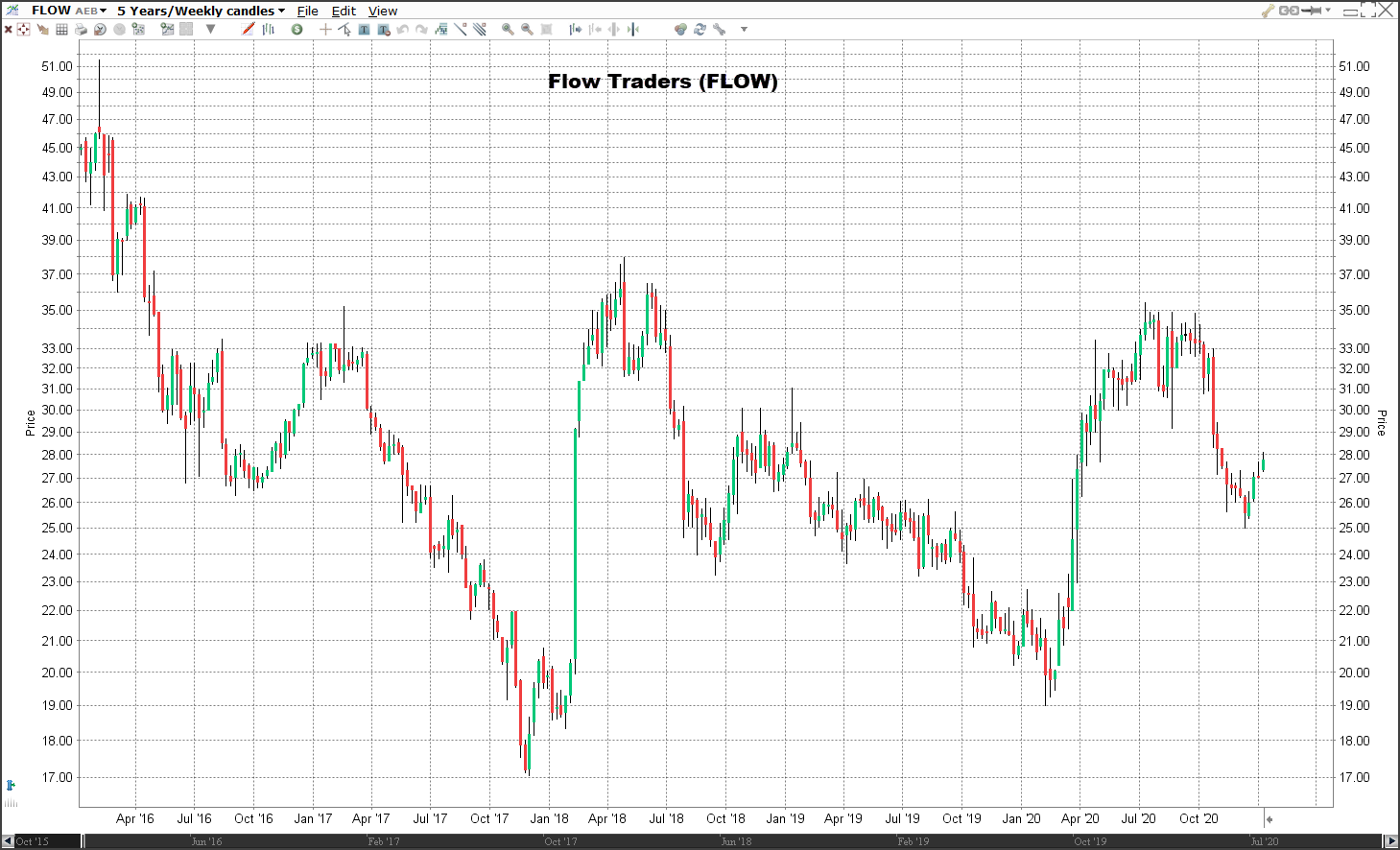Select the parallel lines channel tool
This screenshot has height=850, width=1400.
[x=479, y=29]
